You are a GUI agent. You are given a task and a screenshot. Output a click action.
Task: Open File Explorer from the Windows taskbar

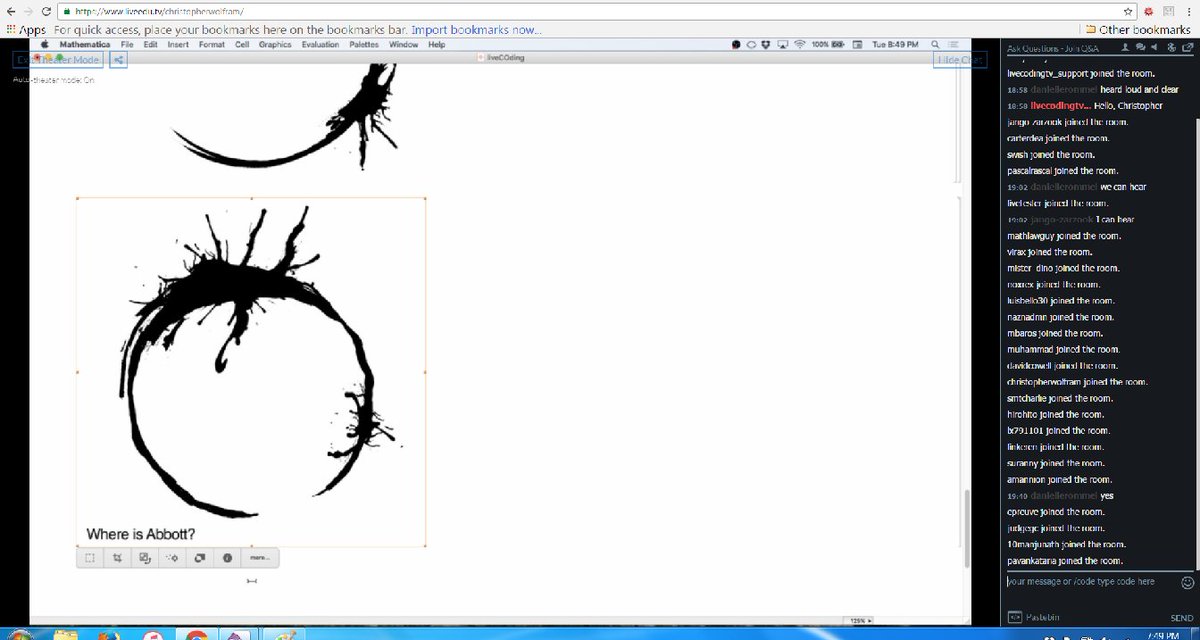click(x=66, y=635)
